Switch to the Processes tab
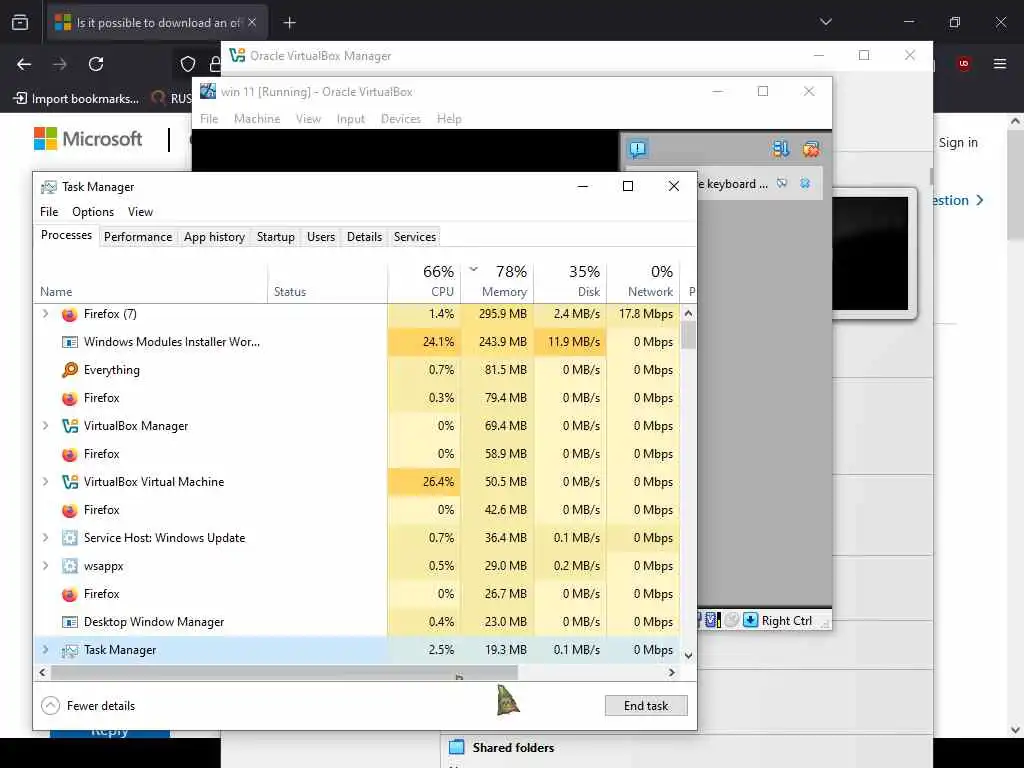This screenshot has height=768, width=1024. coord(66,235)
